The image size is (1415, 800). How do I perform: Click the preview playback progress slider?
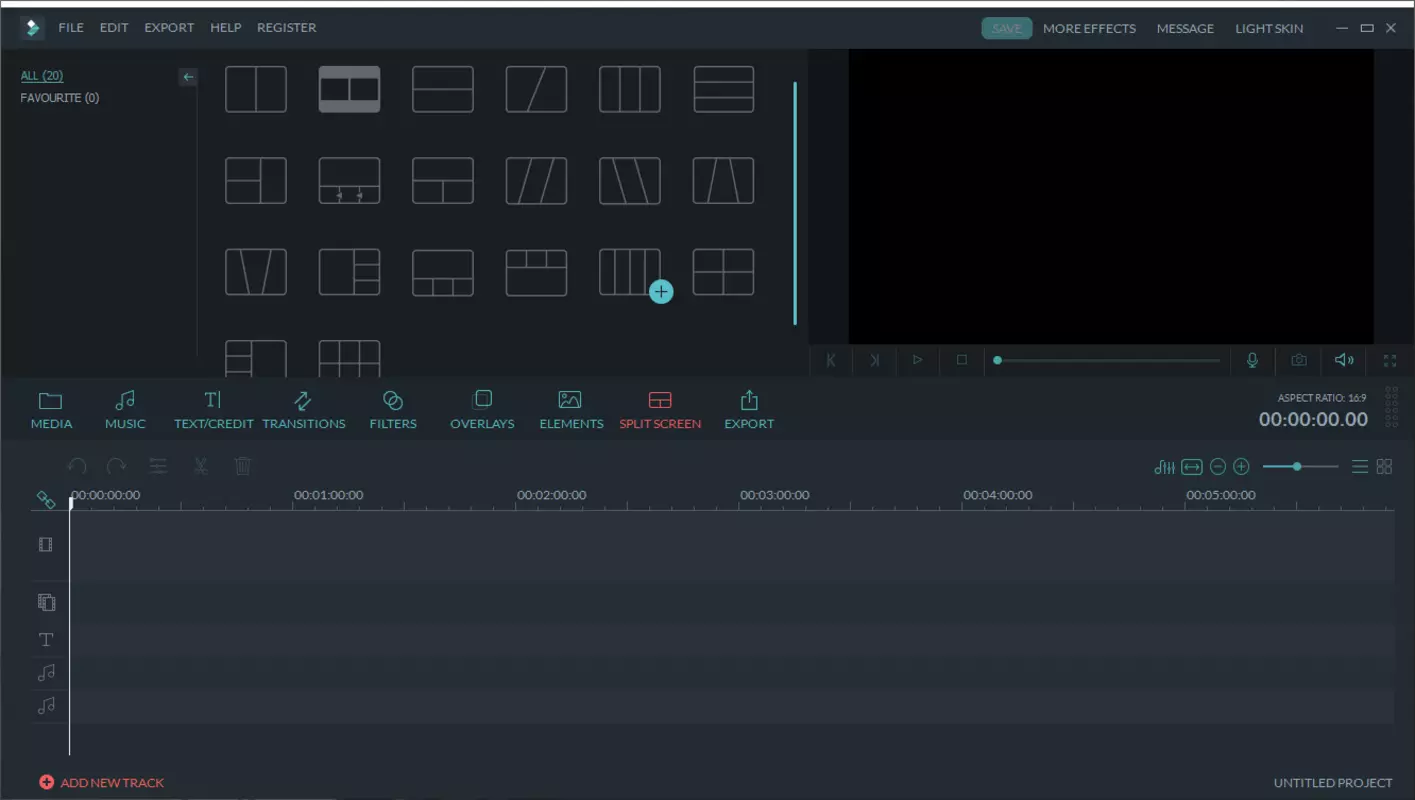click(x=1107, y=360)
